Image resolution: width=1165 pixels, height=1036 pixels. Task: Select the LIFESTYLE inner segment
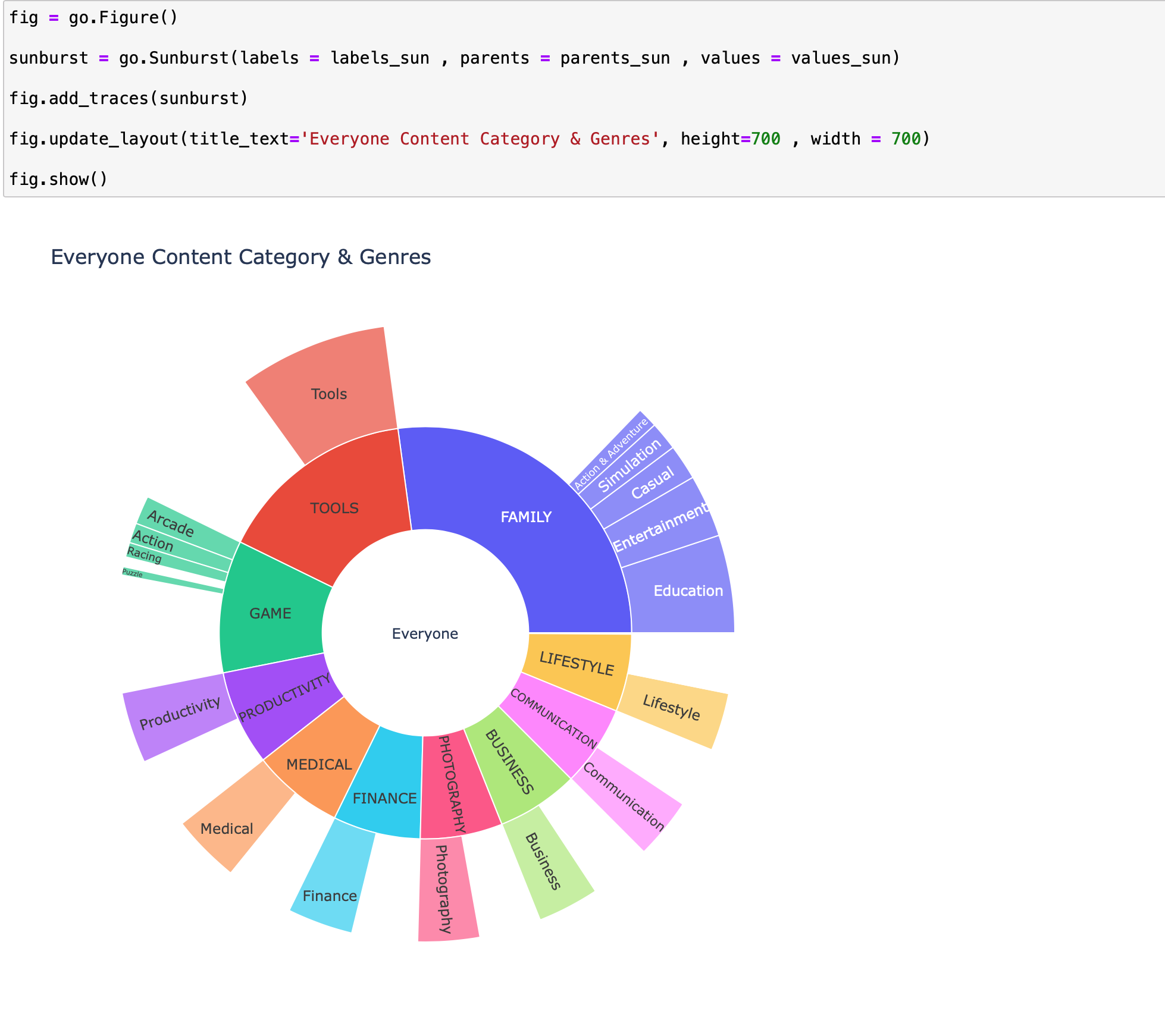pos(576,663)
